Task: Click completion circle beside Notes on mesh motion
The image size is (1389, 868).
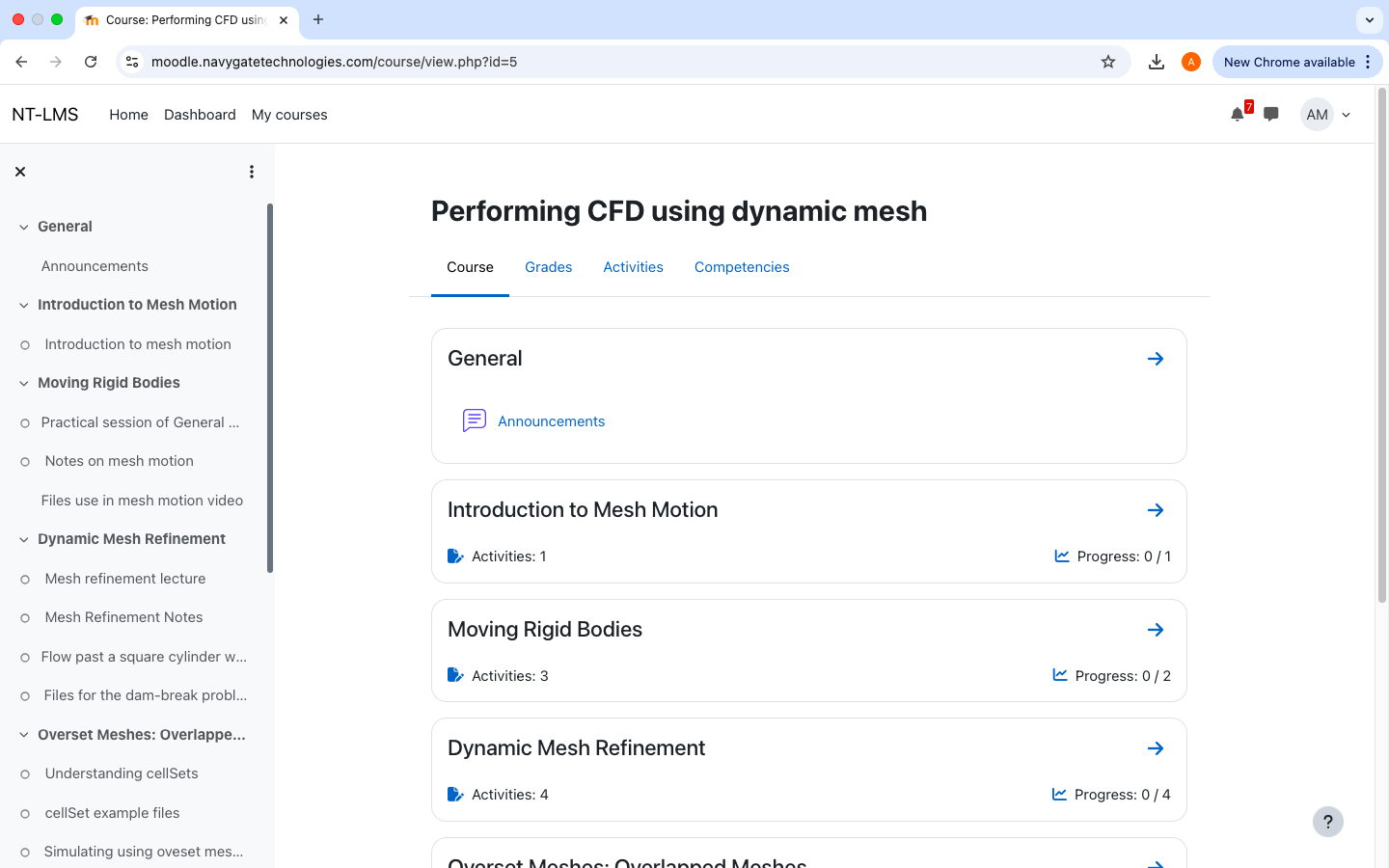Action: tap(25, 462)
